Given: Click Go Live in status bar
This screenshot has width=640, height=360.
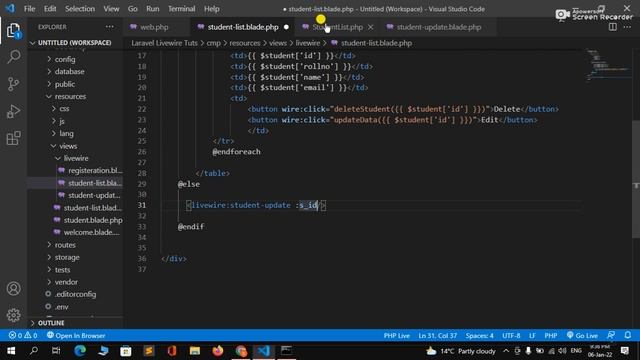Looking at the screenshot, I should click(582, 336).
